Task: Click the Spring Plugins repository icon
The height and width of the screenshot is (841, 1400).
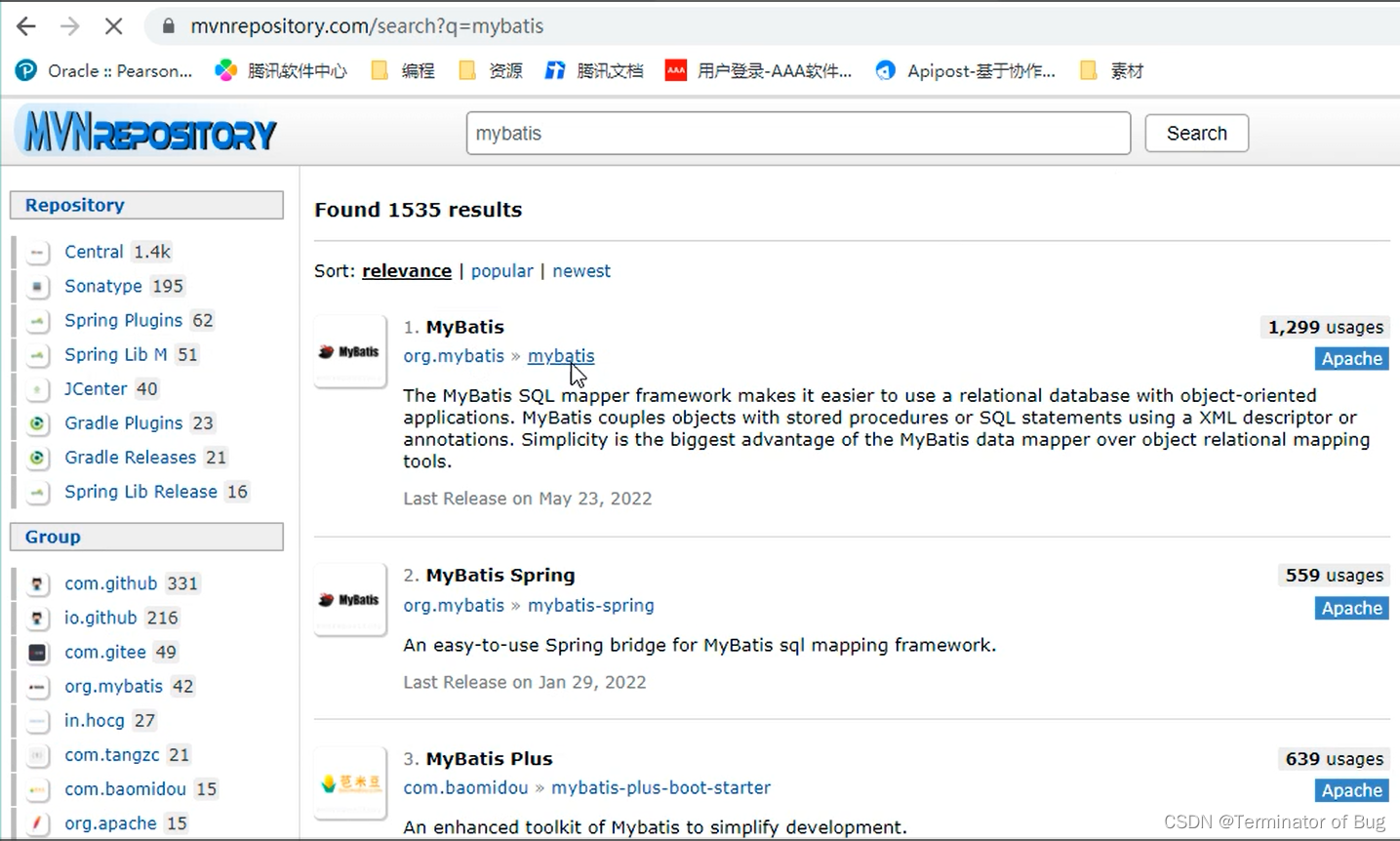Action: (37, 321)
